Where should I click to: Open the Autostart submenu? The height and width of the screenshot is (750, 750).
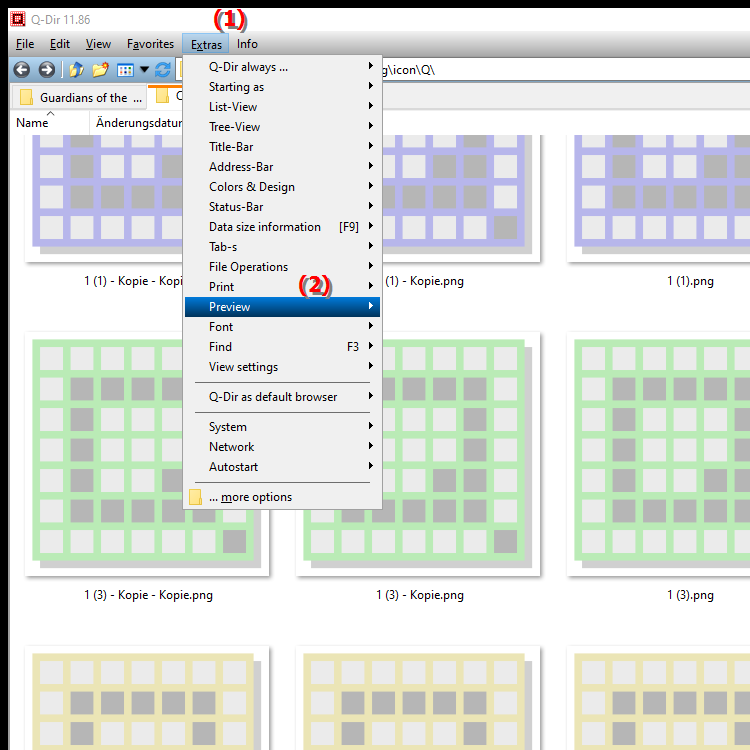282,467
